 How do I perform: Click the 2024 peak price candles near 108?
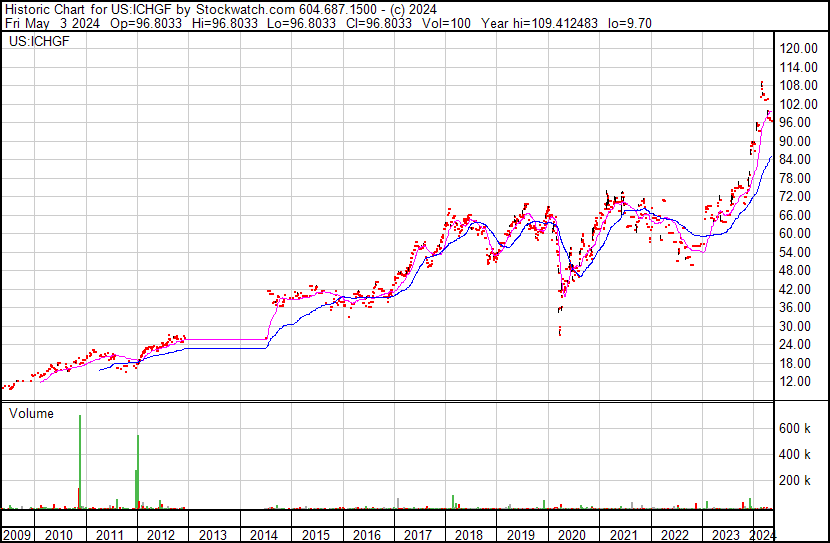(763, 88)
